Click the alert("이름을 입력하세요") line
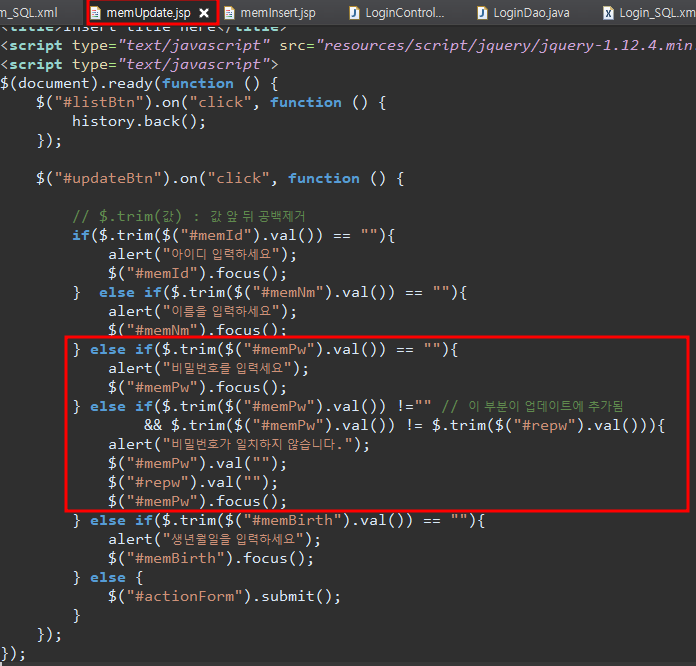 click(x=202, y=311)
